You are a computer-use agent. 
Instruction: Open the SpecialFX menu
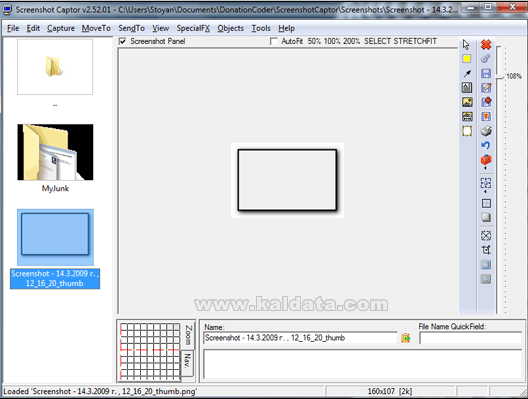point(193,28)
